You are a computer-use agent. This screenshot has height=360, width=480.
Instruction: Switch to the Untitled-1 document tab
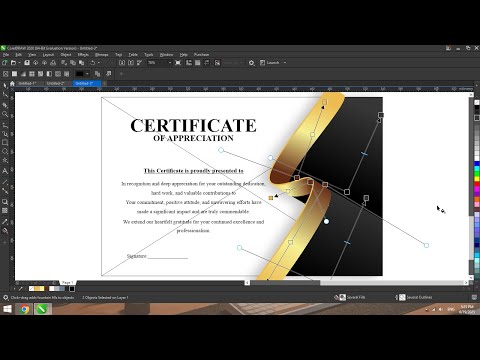click(27, 83)
